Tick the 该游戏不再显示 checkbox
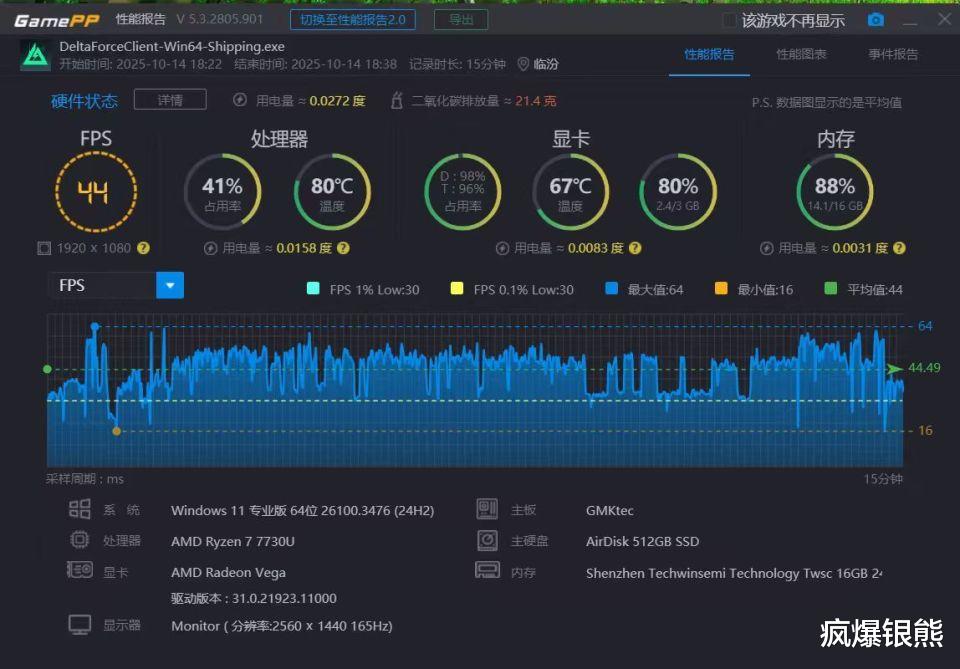Image resolution: width=960 pixels, height=669 pixels. pos(729,20)
